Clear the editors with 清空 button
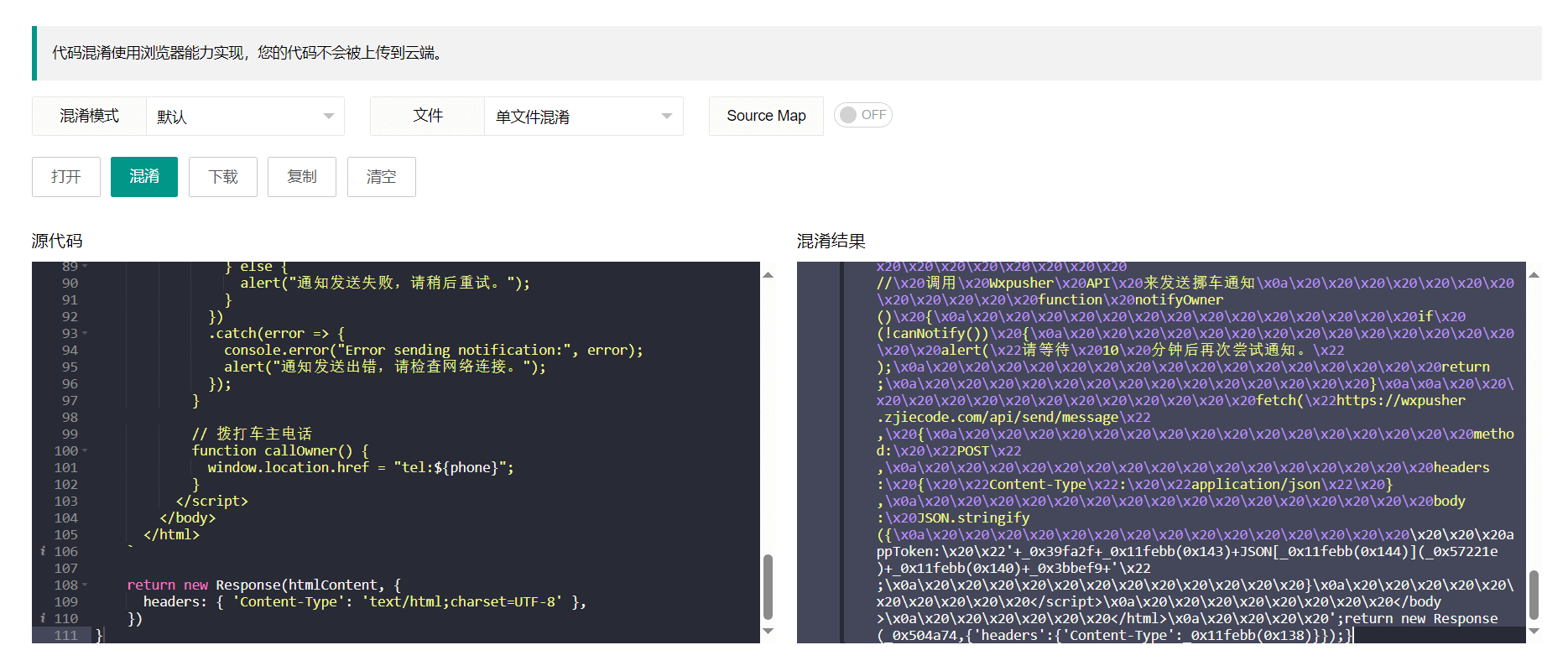 382,177
